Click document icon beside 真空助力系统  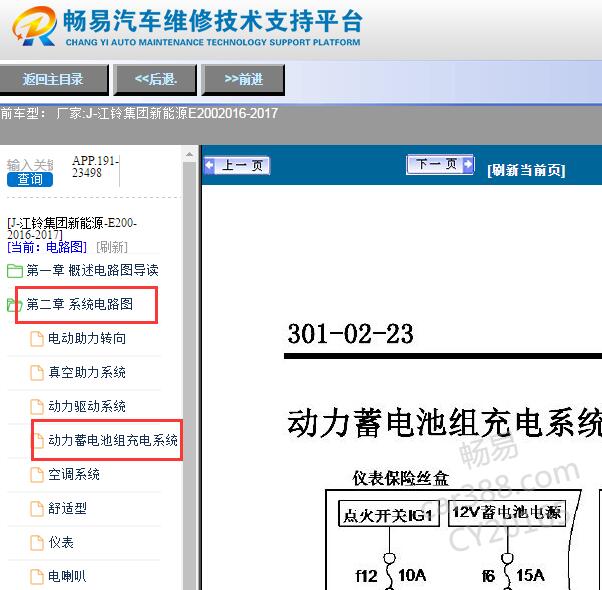click(x=37, y=373)
